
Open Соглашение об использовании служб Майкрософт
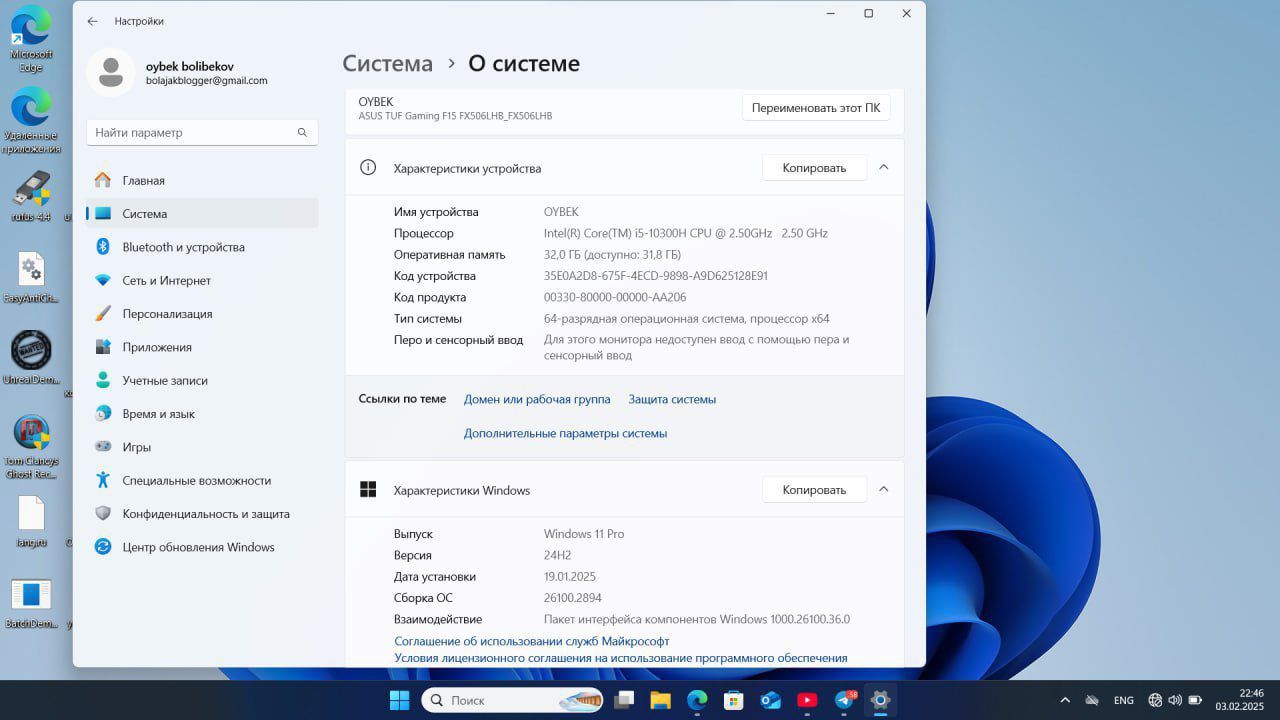coord(532,641)
